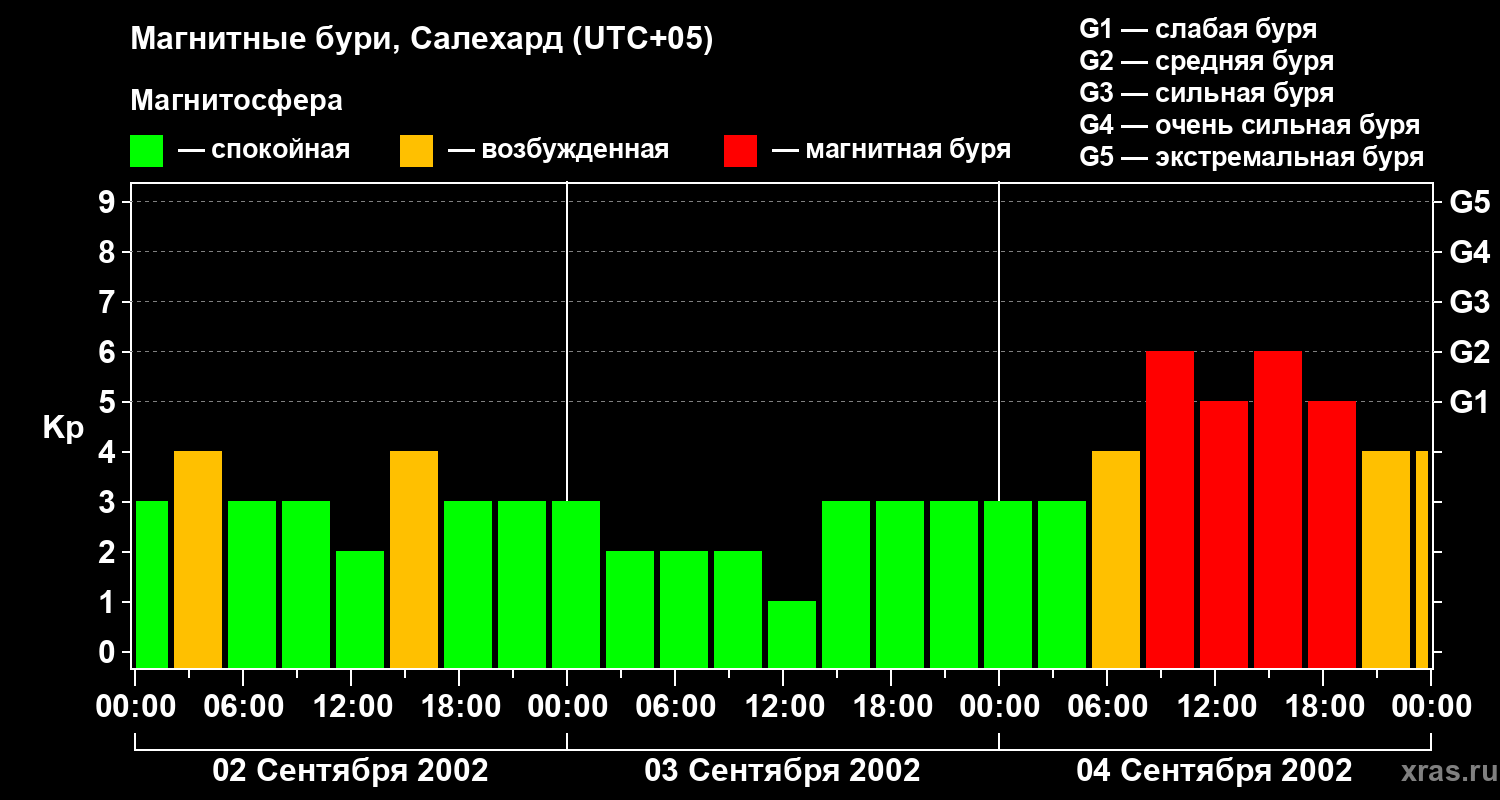The image size is (1500, 800).
Task: Click the '— возбужденная' legend label
Action: [558, 150]
